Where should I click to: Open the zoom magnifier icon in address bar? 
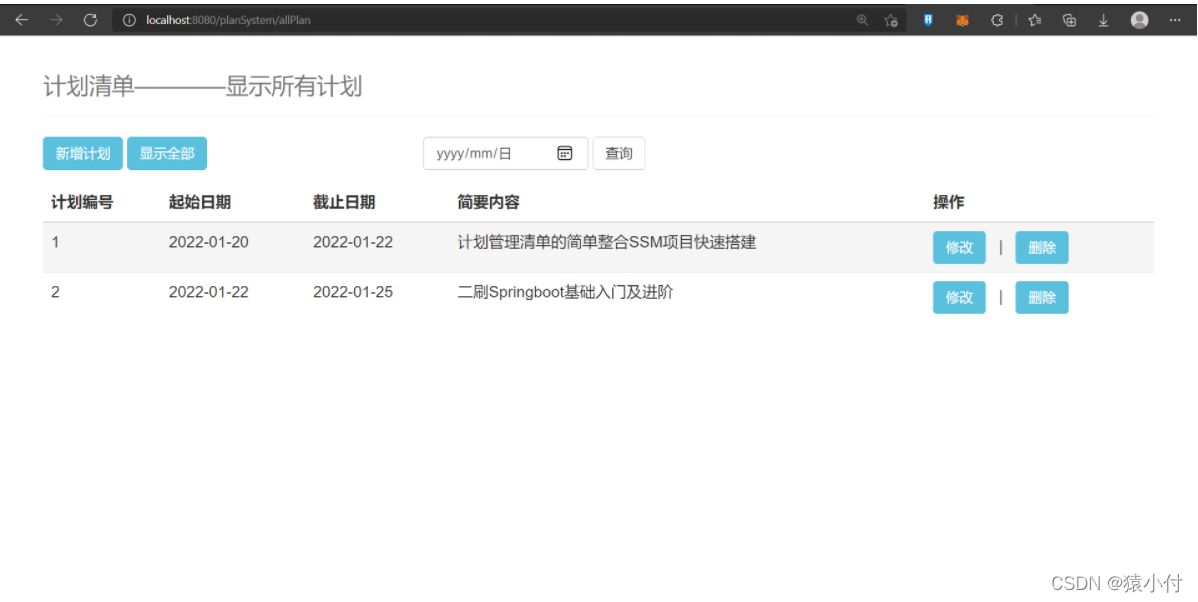(x=863, y=21)
